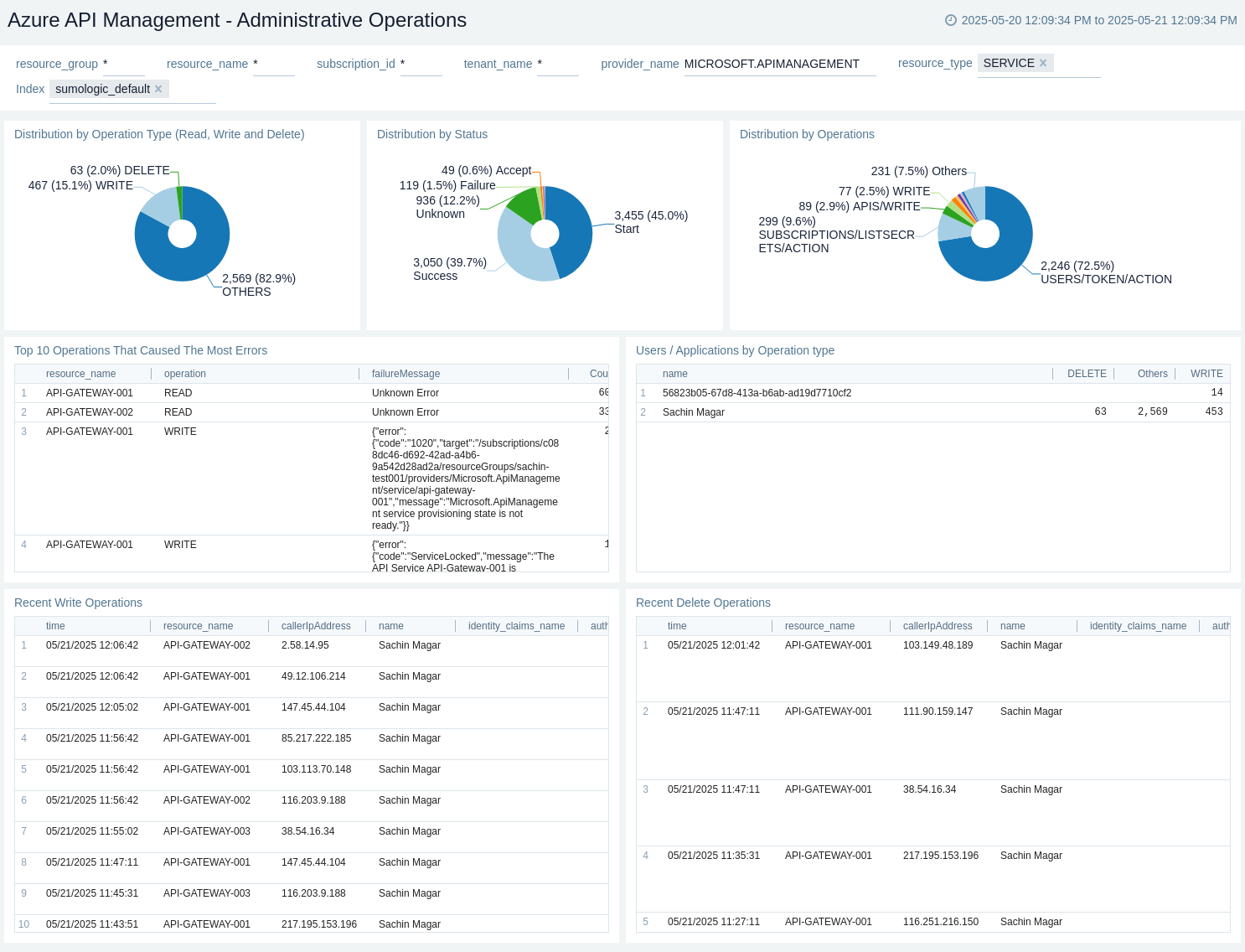Sort Recent Write Operations by identity_claims_name column
Screen dimensions: 1245x952
click(x=517, y=626)
